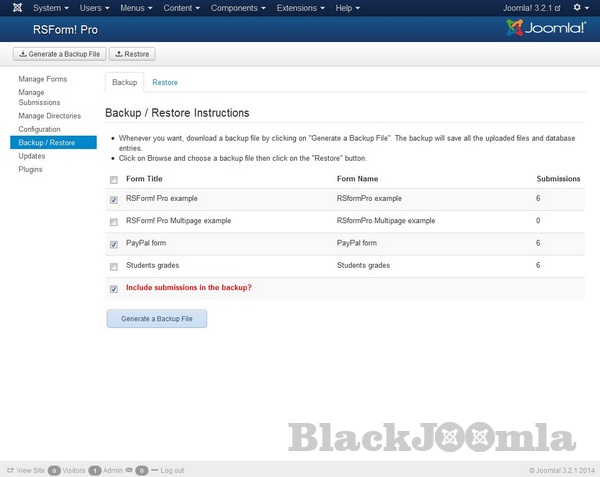This screenshot has width=600, height=477.
Task: Check the Students grades checkbox
Action: [x=114, y=266]
